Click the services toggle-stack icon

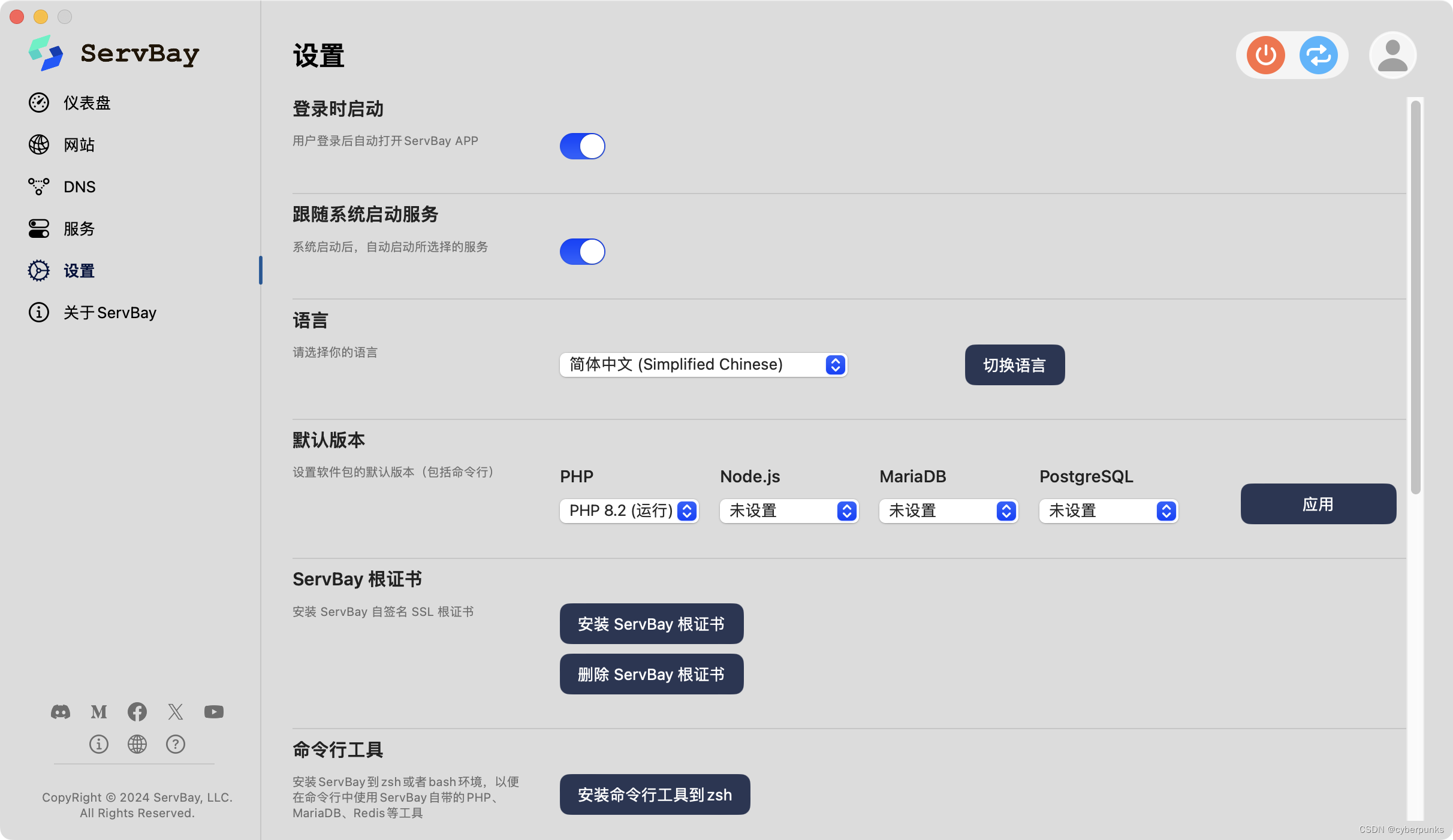coord(39,228)
